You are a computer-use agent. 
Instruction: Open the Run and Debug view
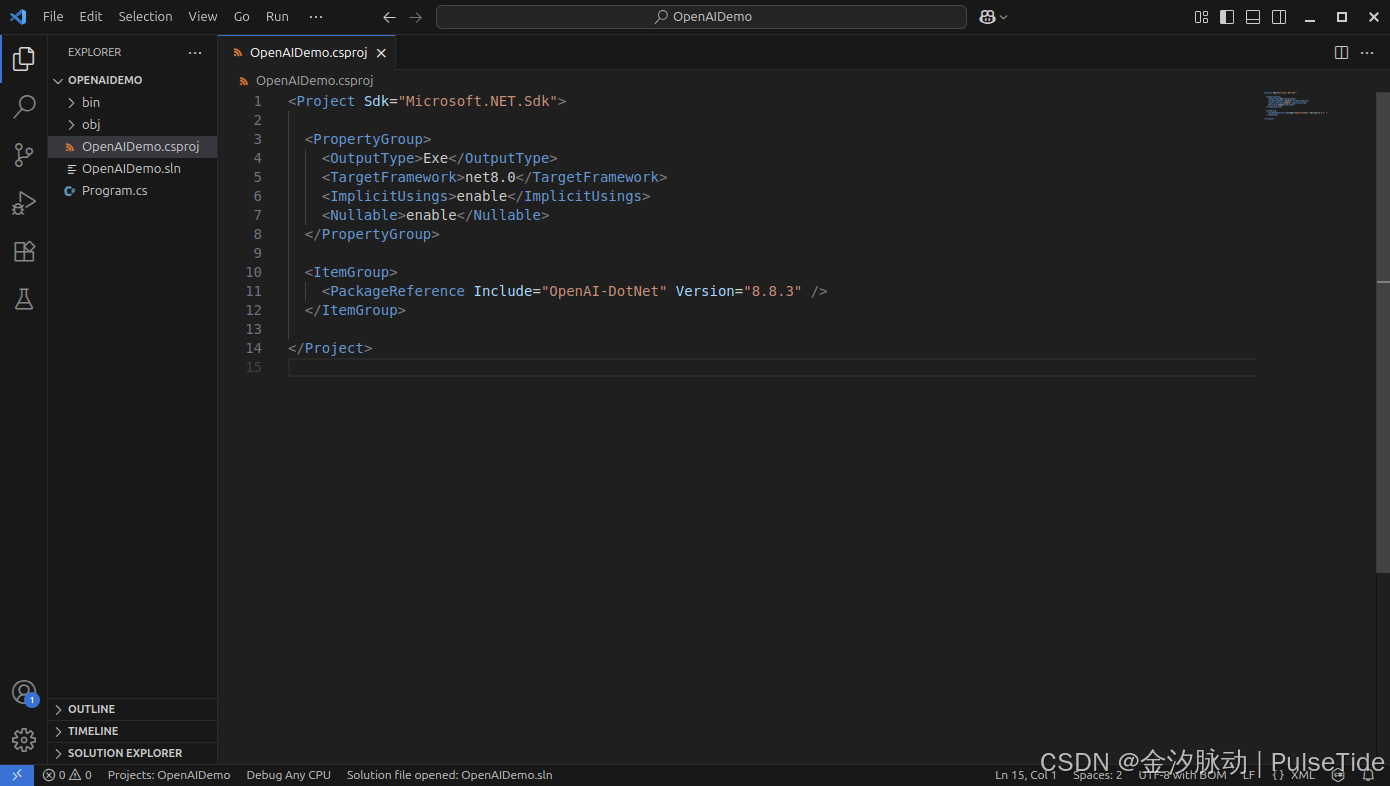(24, 203)
